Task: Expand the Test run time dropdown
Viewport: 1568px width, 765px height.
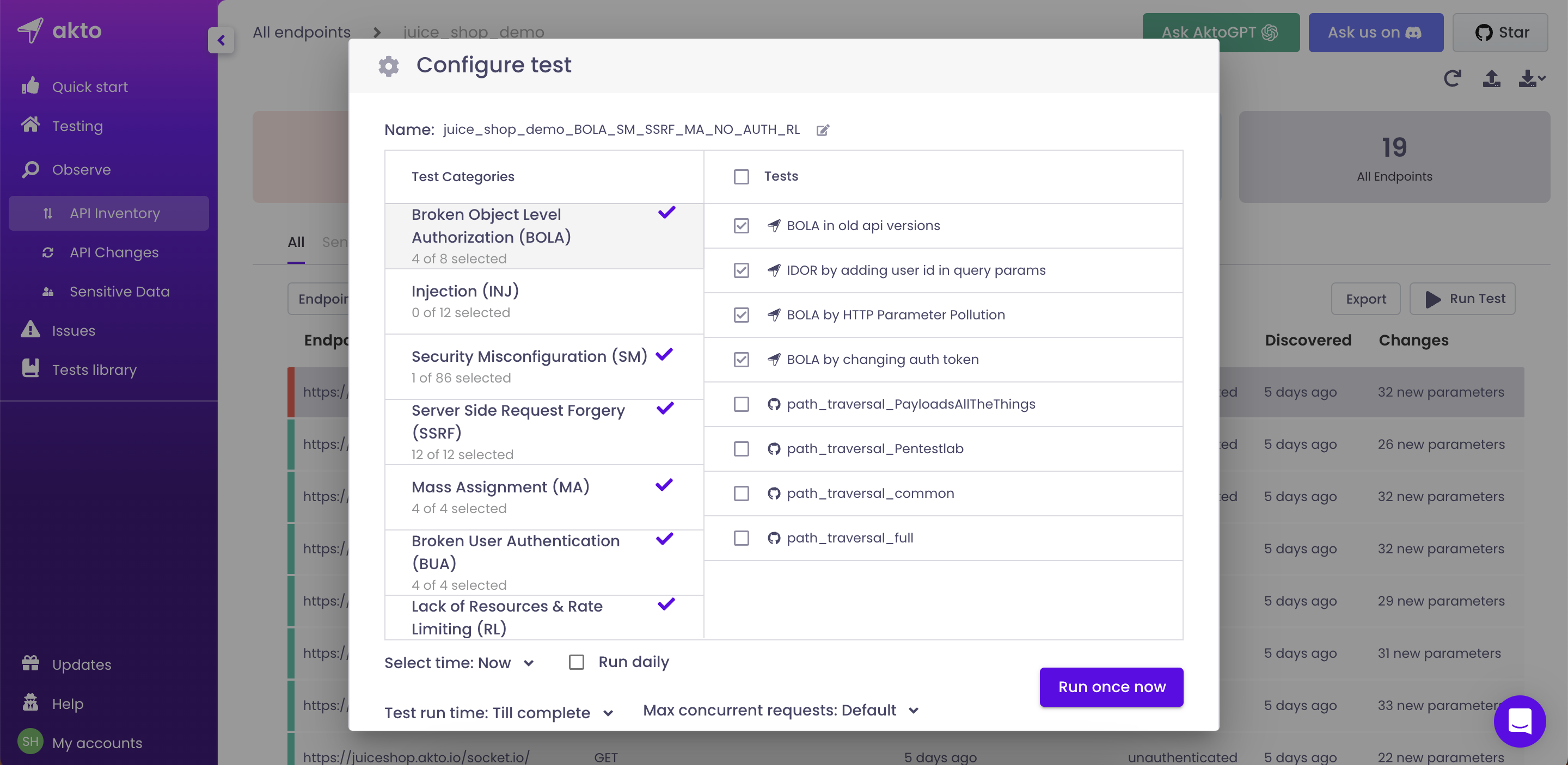Action: 609,713
